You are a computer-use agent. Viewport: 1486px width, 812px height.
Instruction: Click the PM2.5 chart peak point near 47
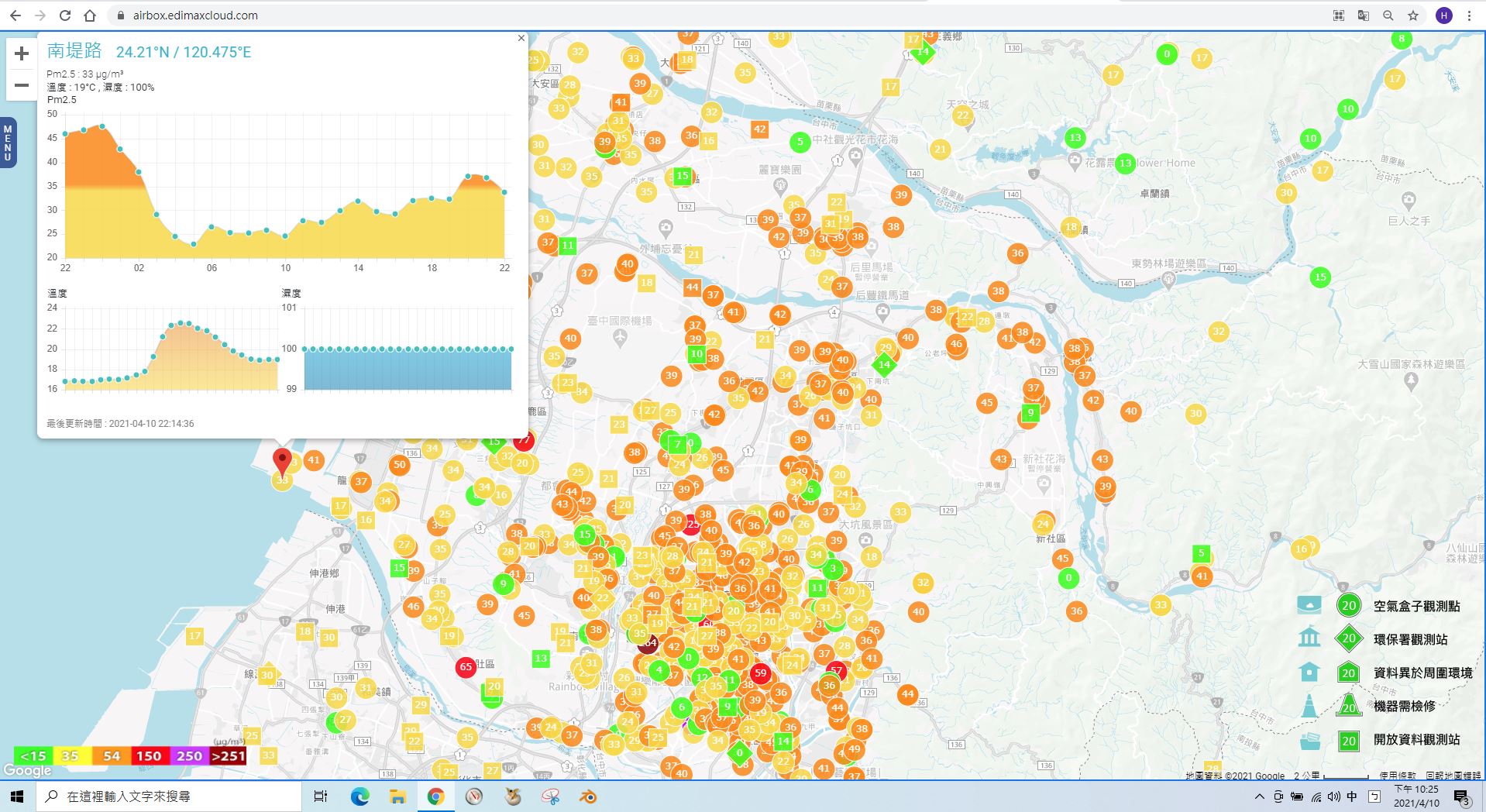click(x=101, y=126)
